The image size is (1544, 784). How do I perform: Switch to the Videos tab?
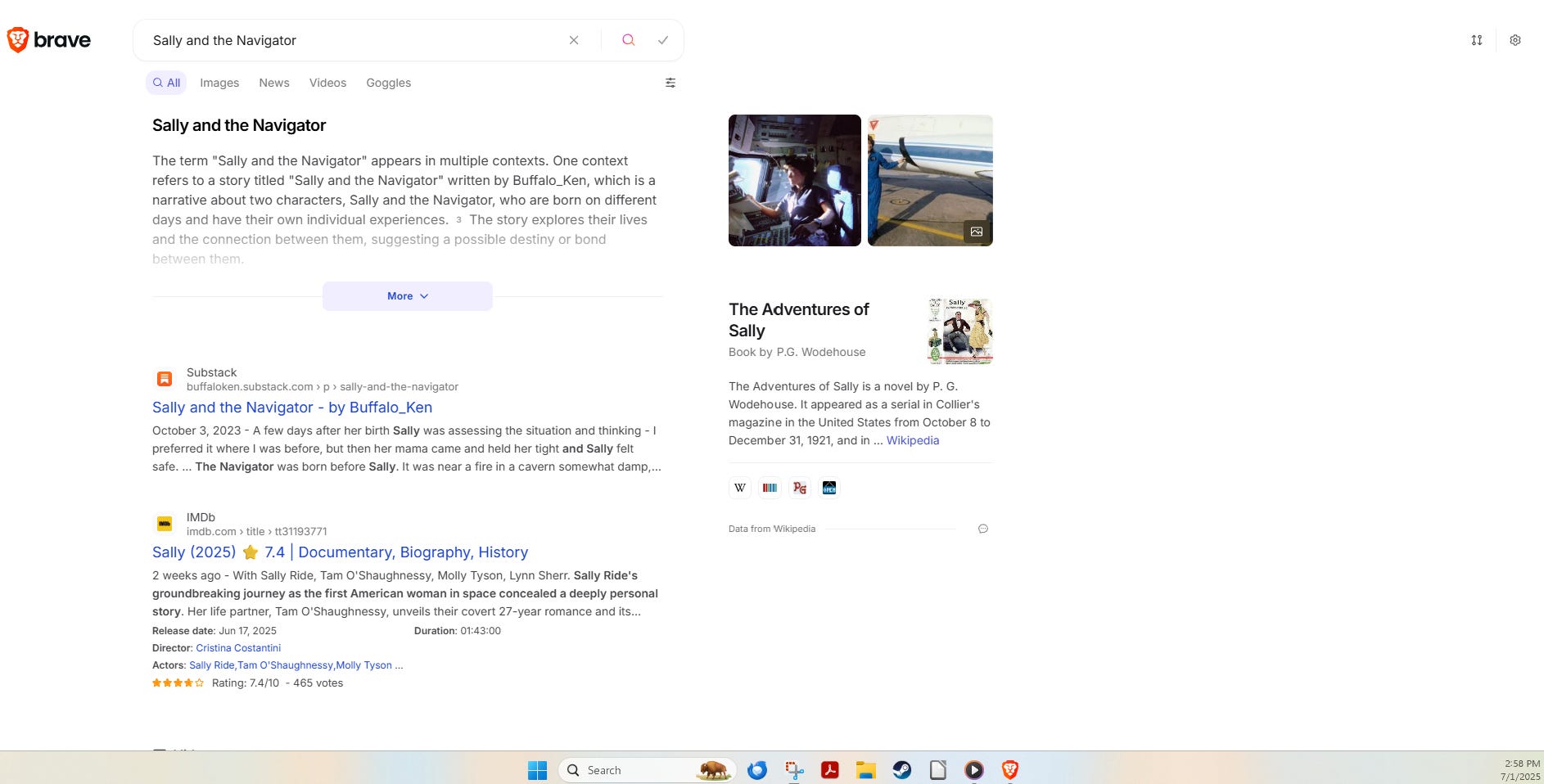pos(327,83)
